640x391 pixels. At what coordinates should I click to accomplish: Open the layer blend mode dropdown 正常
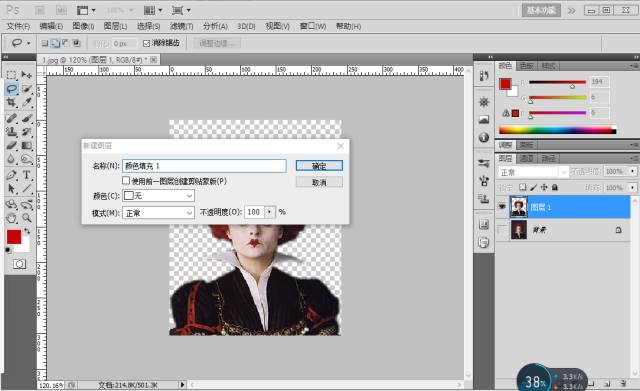pyautogui.click(x=532, y=172)
